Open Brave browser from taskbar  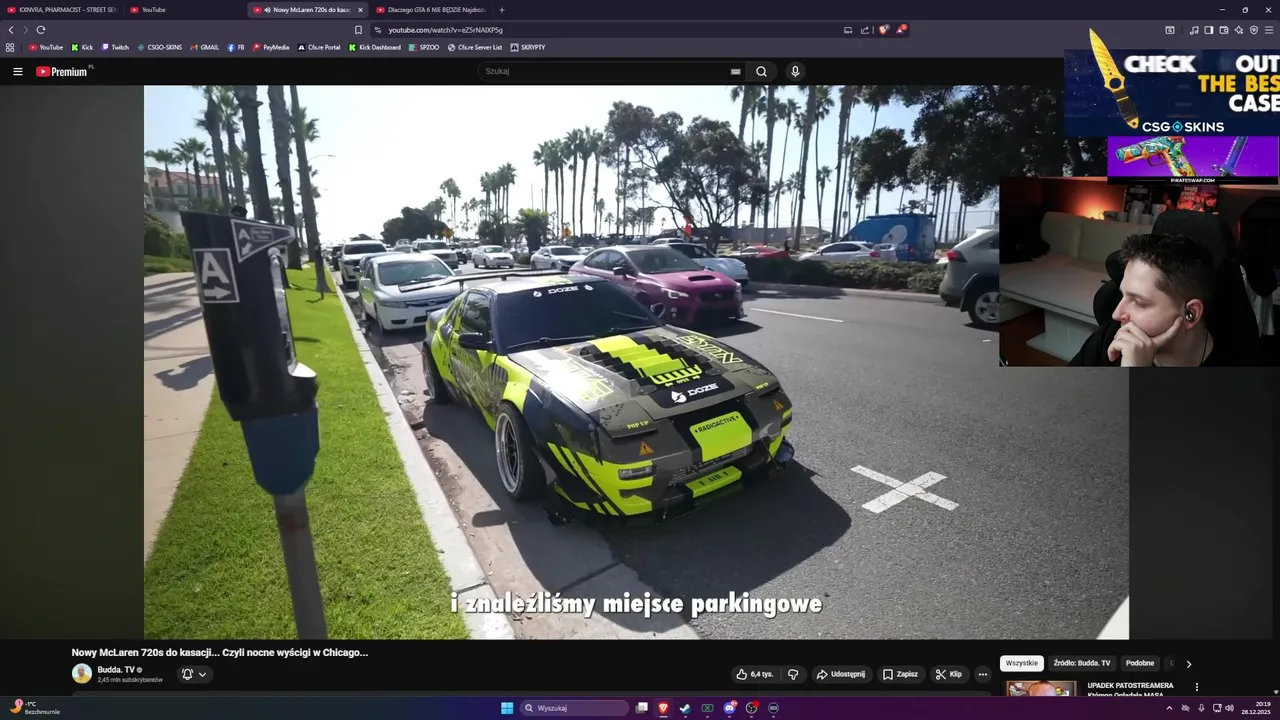(663, 708)
